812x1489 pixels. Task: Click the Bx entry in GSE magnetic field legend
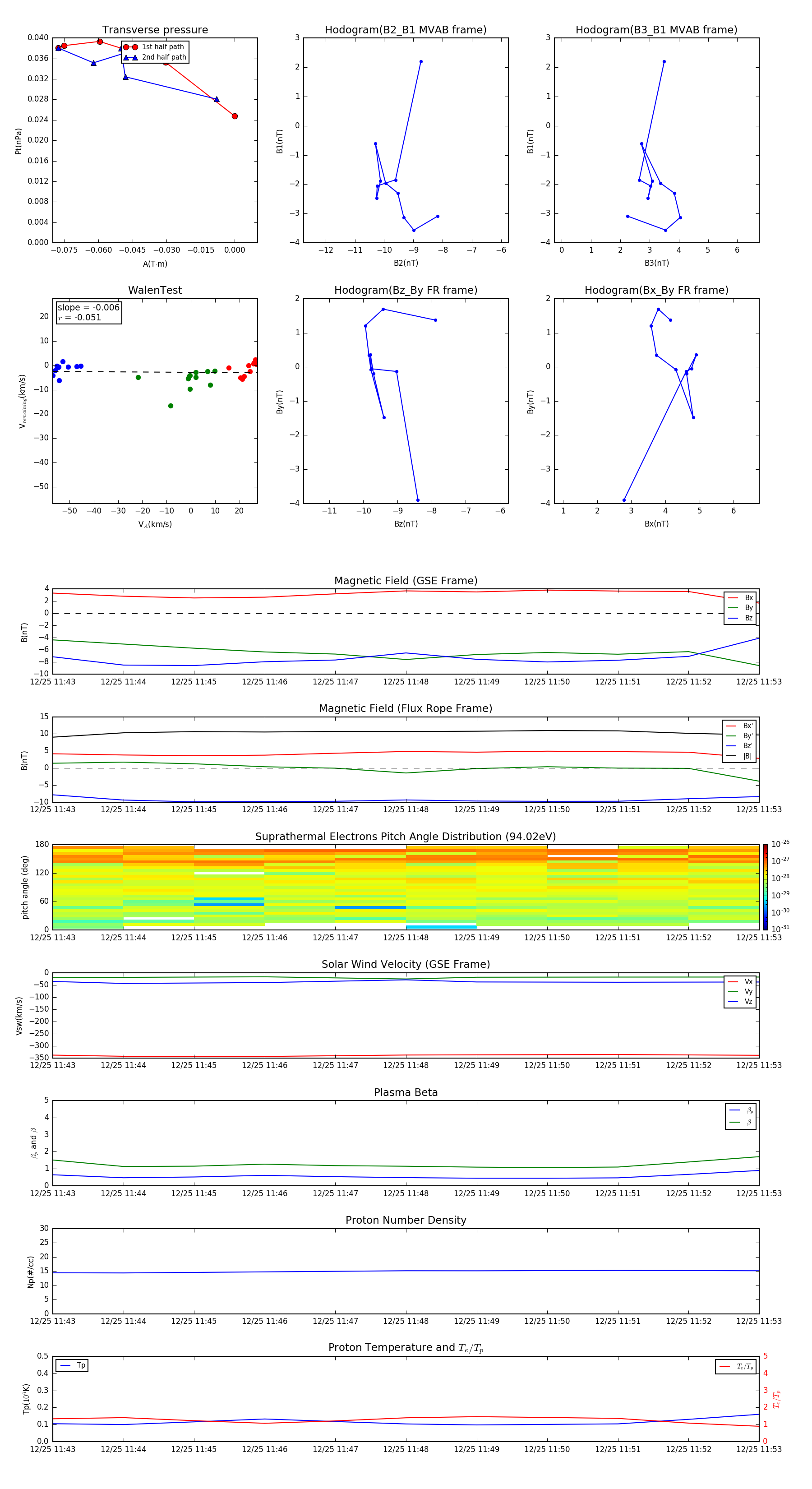click(740, 598)
